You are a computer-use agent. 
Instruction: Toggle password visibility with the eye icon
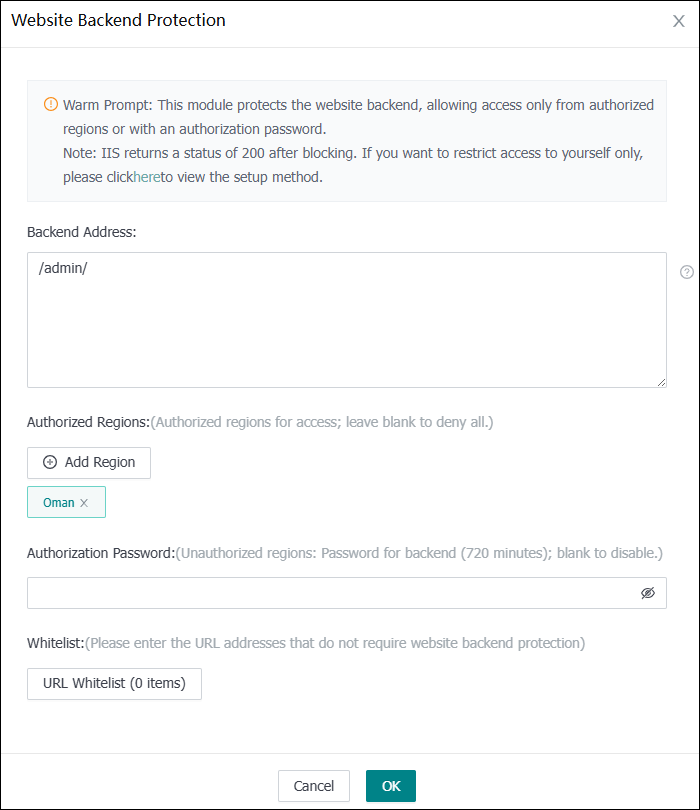point(648,593)
